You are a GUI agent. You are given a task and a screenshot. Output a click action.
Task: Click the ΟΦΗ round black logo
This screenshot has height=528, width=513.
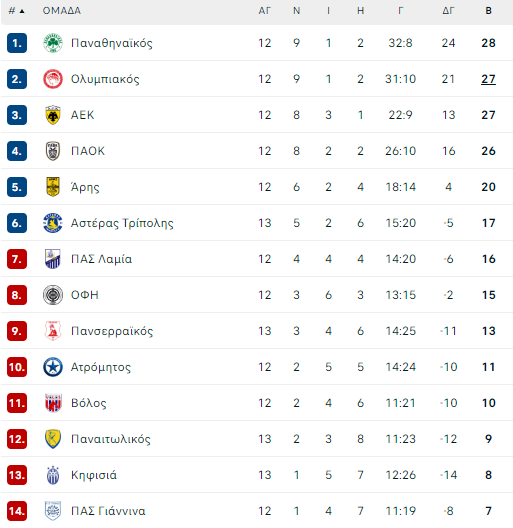53,295
